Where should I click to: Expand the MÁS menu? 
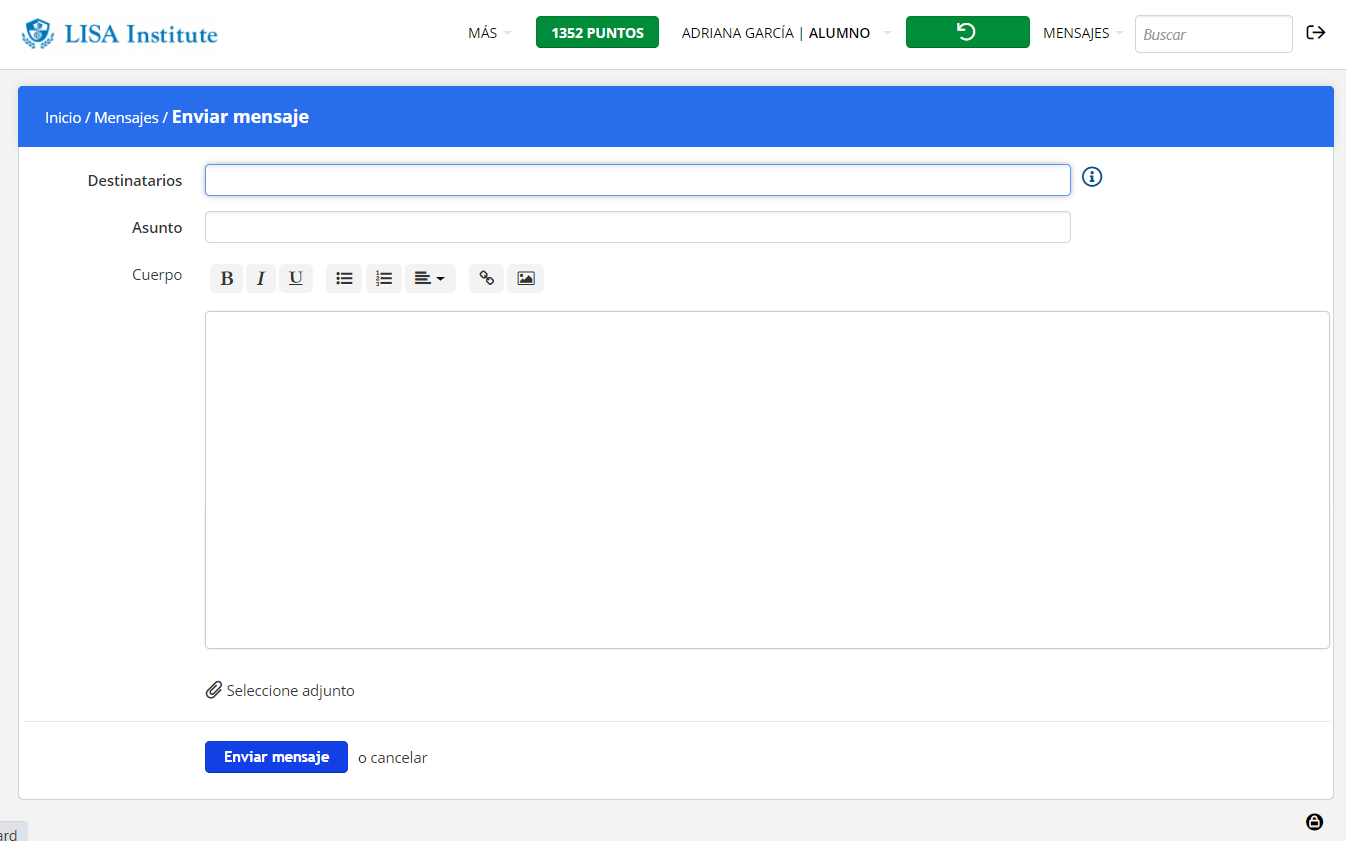488,33
